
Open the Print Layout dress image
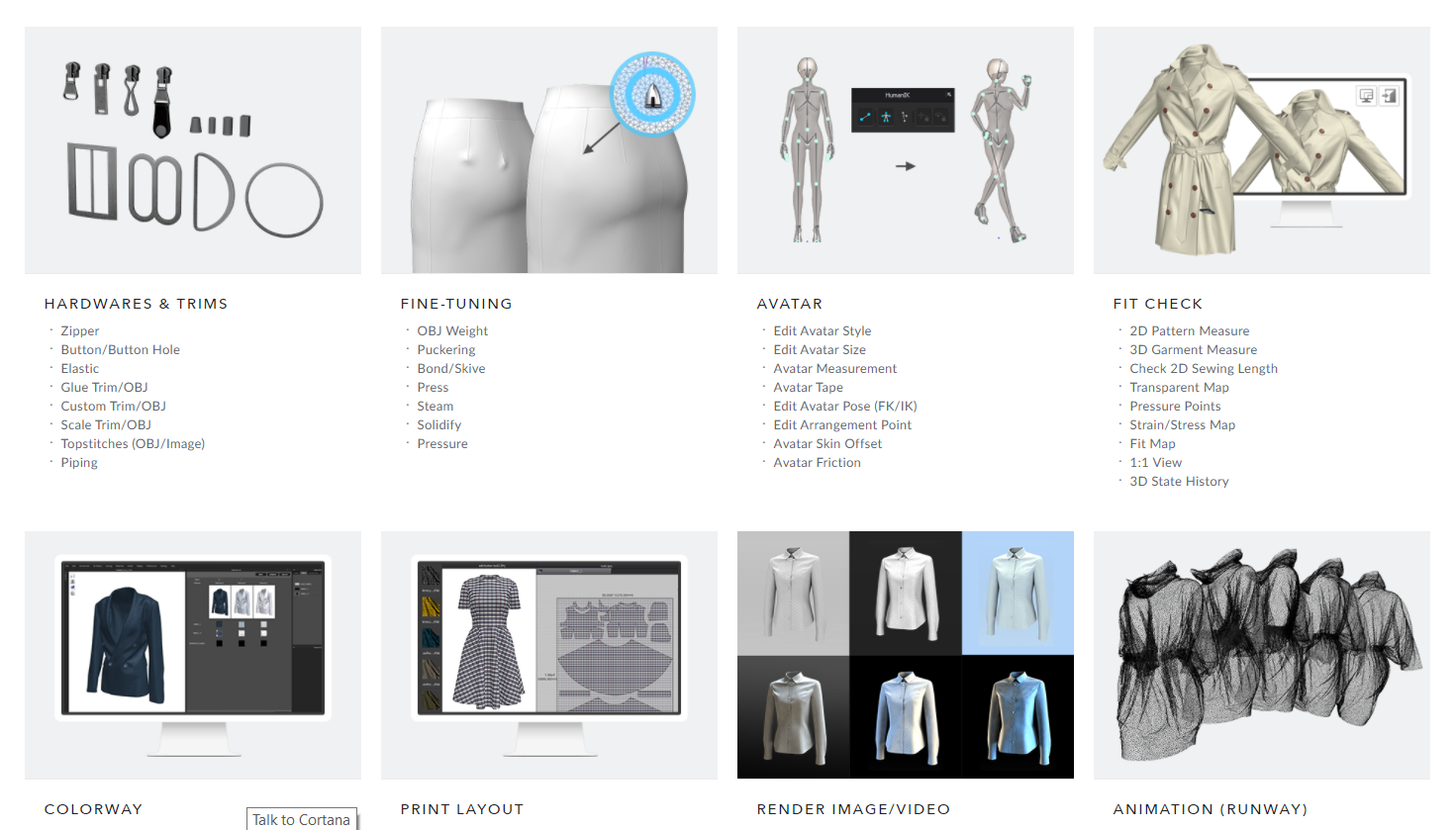point(549,655)
